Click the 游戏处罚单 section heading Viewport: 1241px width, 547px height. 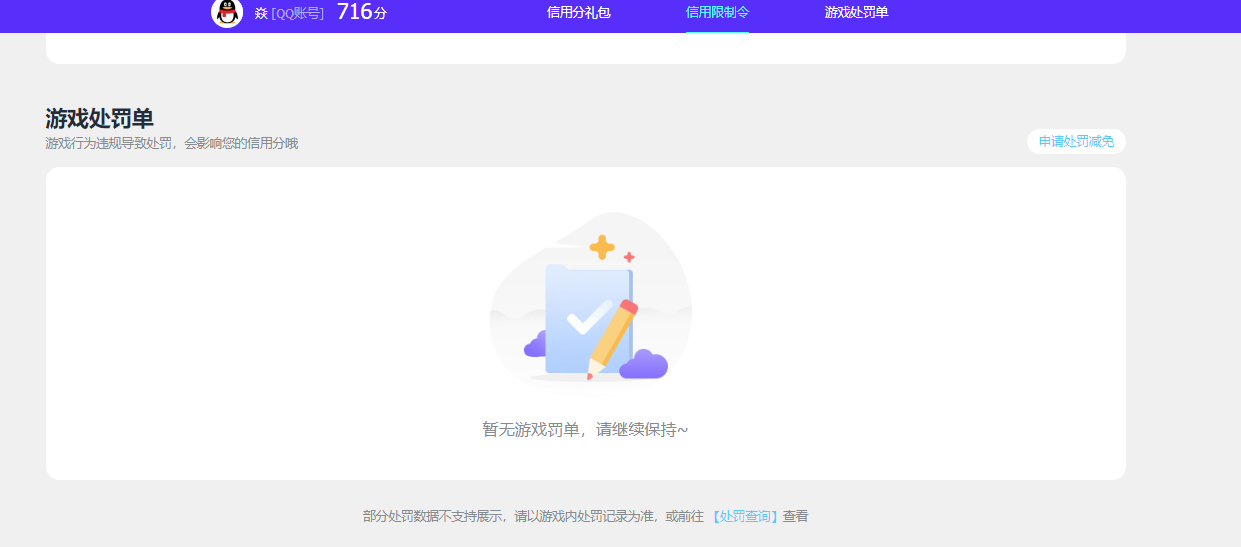click(x=99, y=119)
